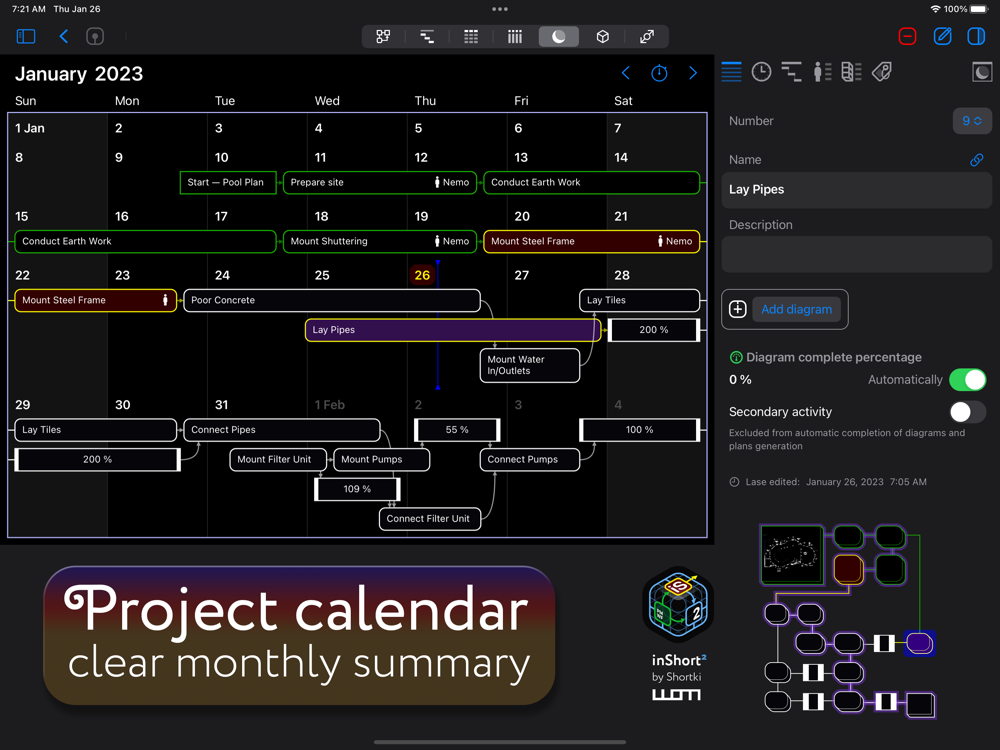Switch to the Gantt chart view
The image size is (1000, 750).
click(427, 36)
